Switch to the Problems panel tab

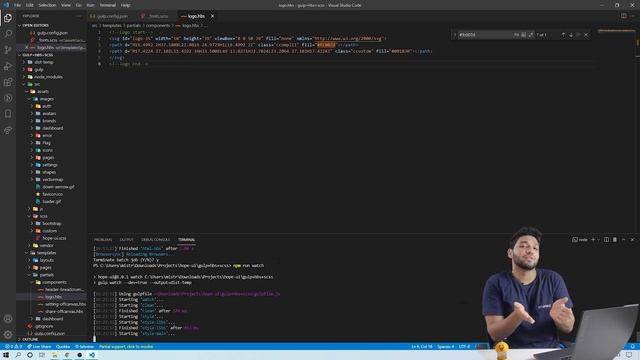(x=103, y=240)
